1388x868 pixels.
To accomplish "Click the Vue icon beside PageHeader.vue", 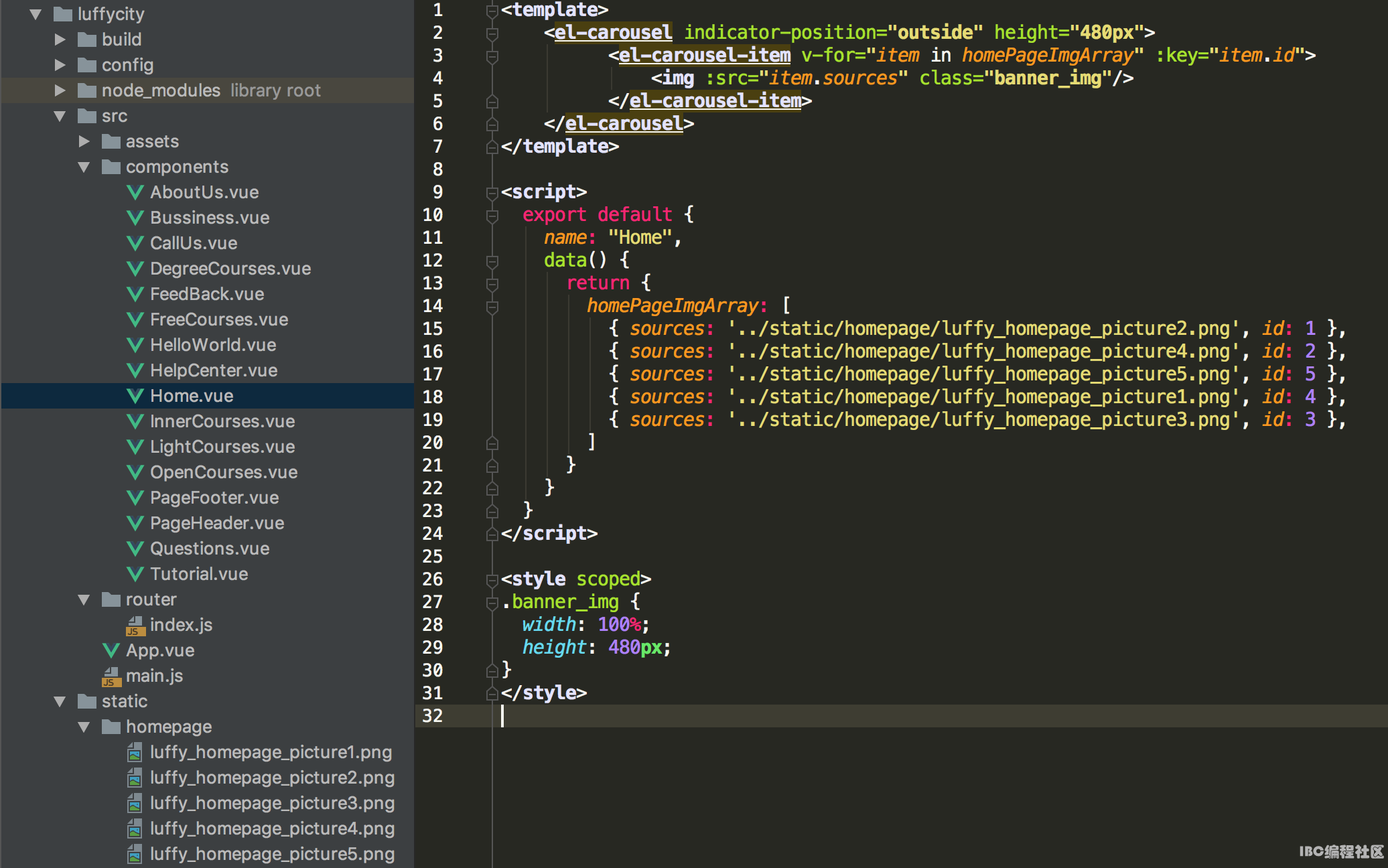I will (135, 523).
